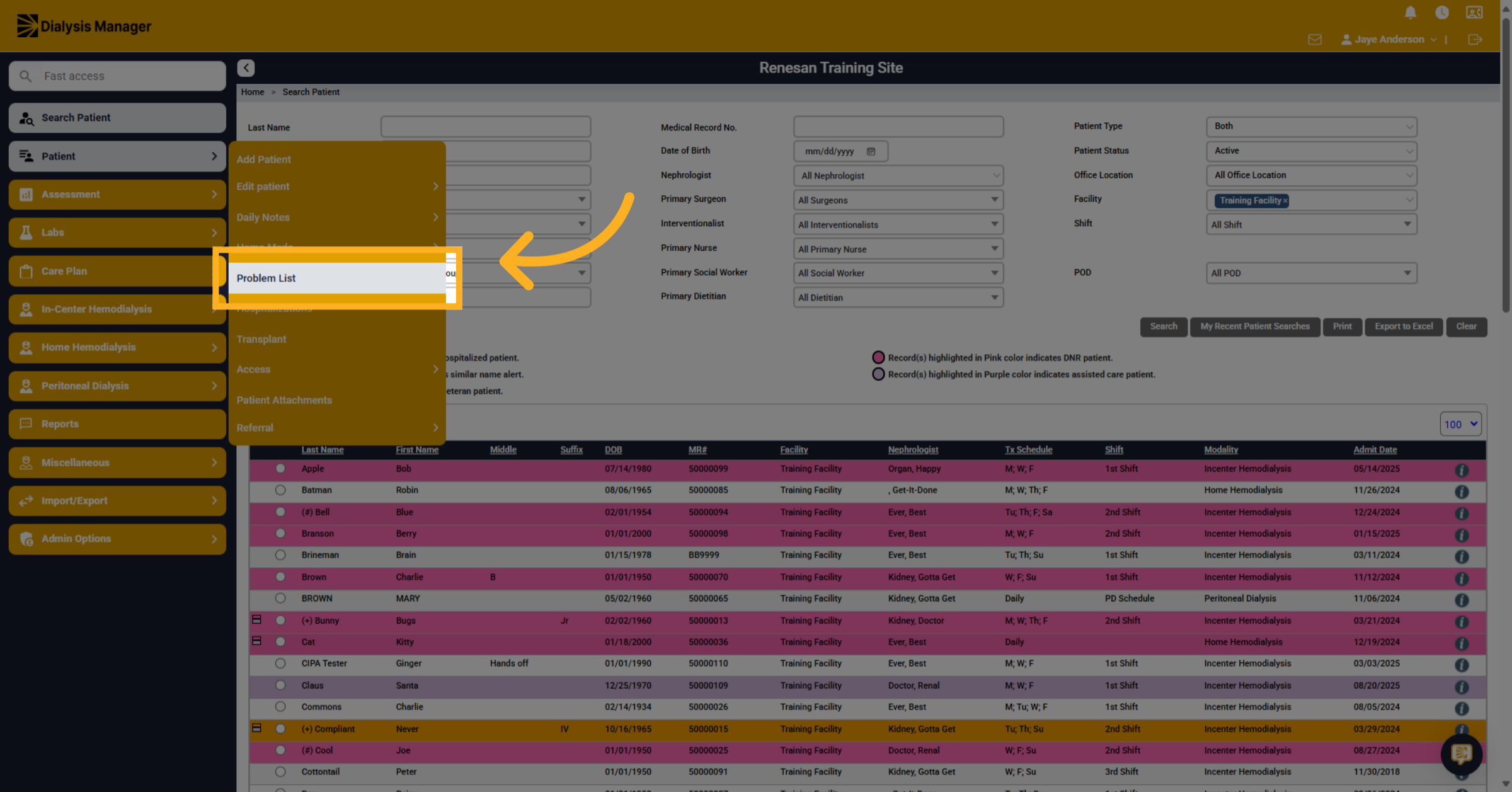Image resolution: width=1512 pixels, height=792 pixels.
Task: Choose Add Patient in the submenu
Action: 264,159
